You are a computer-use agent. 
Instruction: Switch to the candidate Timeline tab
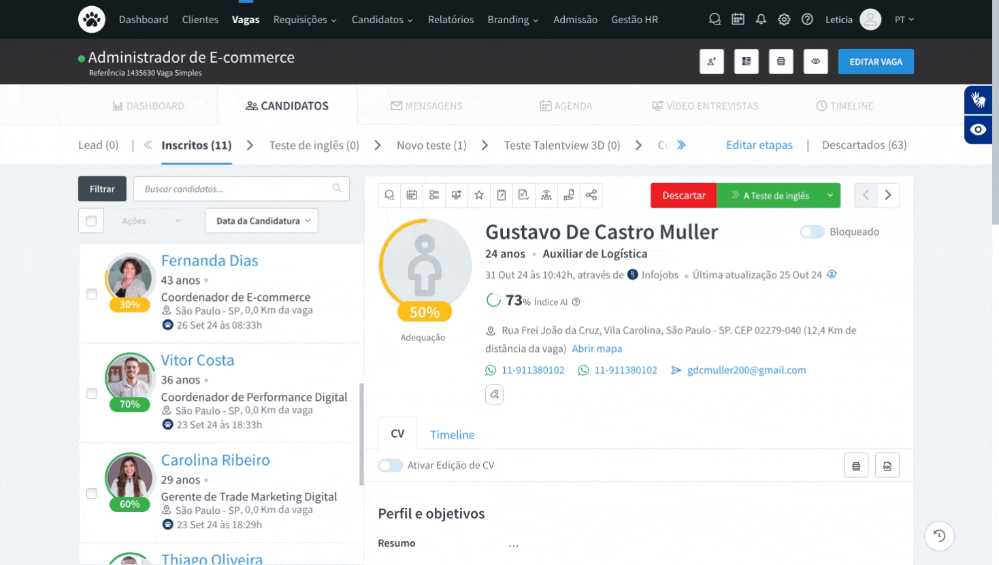point(452,434)
